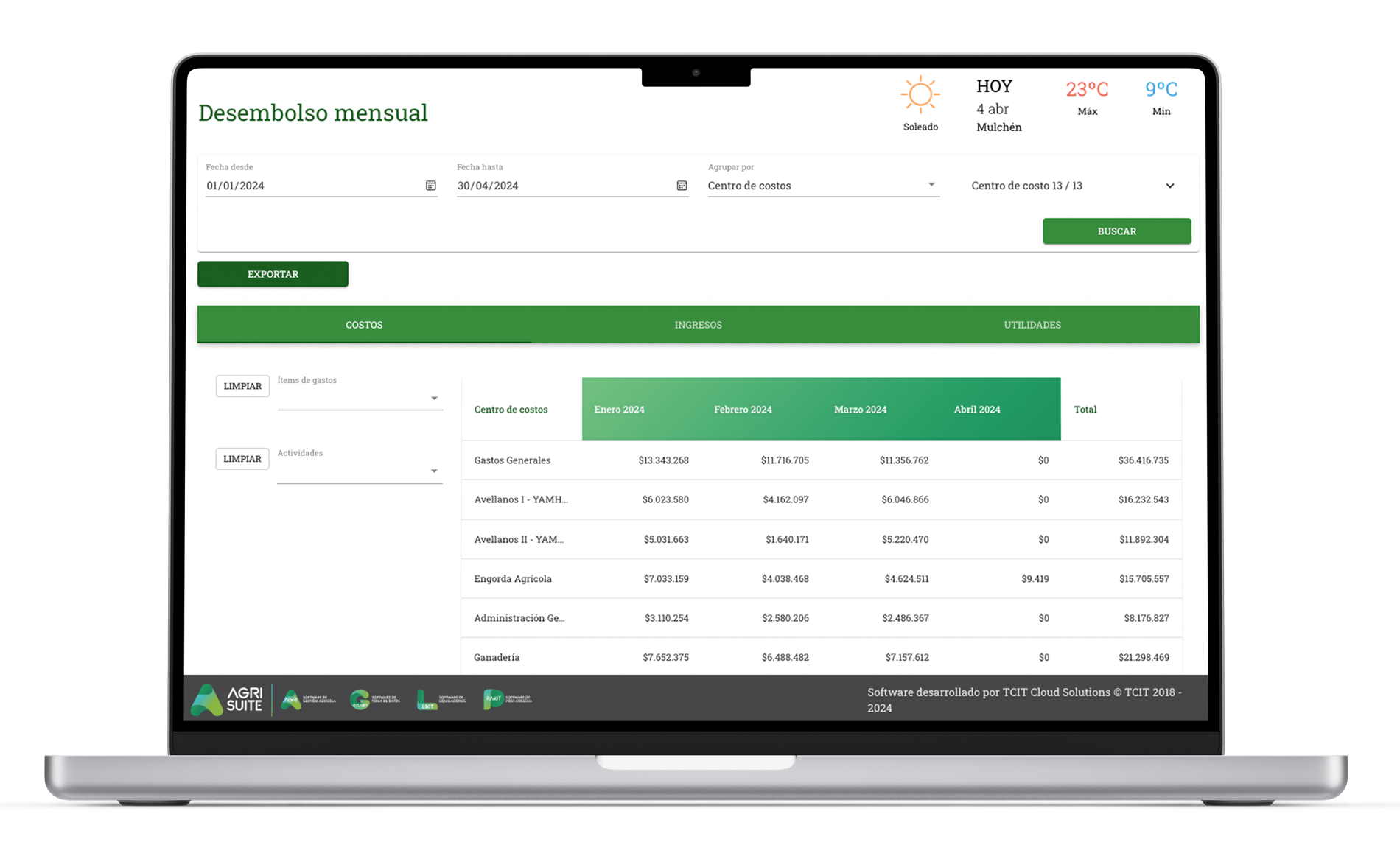The image size is (1400, 842).
Task: Click Administración March value $2.486.367
Action: (905, 618)
